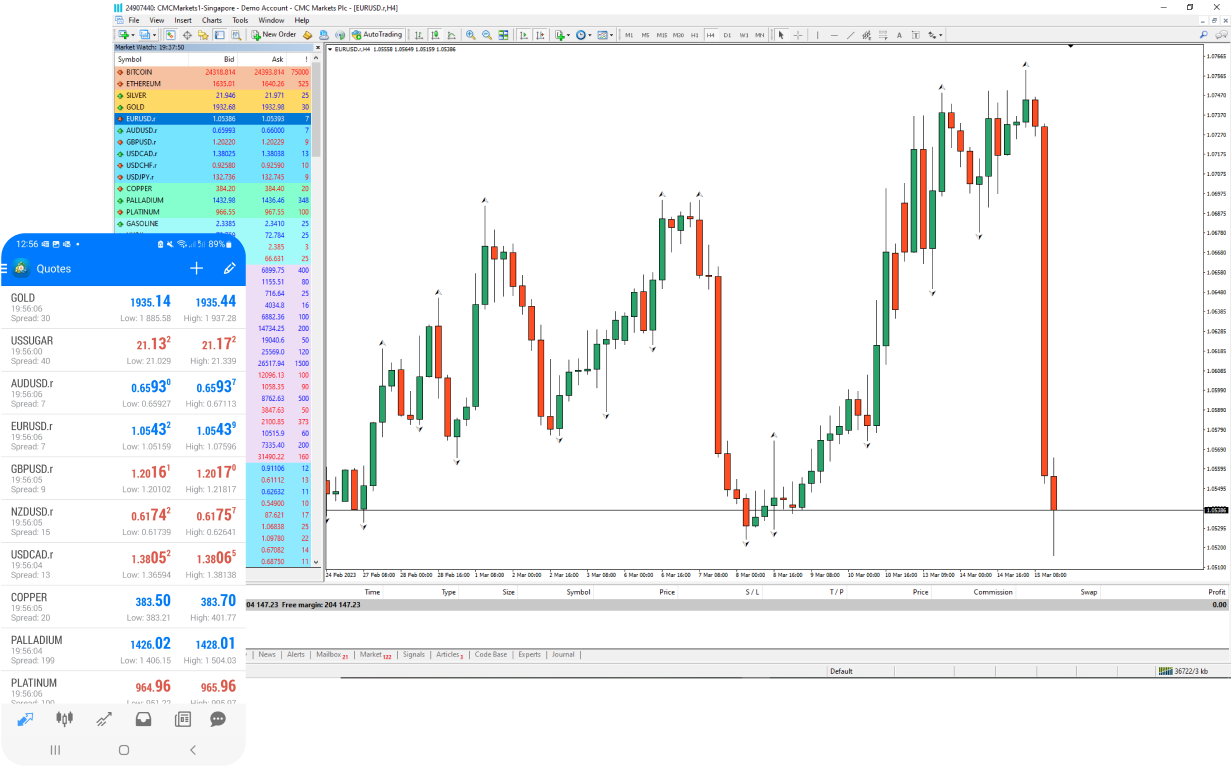Screen dimensions: 1231x766
Task: Select the text label tool (A)
Action: pyautogui.click(x=899, y=35)
